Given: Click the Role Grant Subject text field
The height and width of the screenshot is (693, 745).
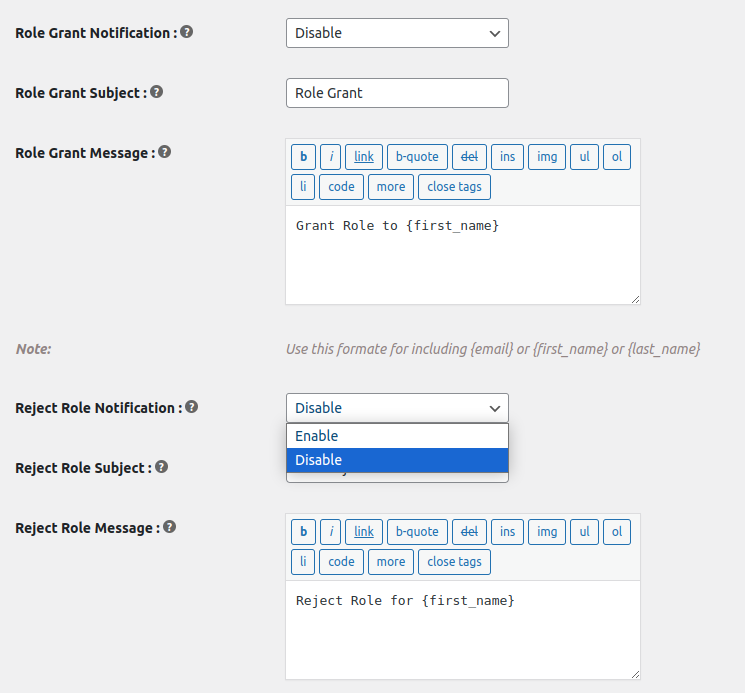Looking at the screenshot, I should click(x=397, y=93).
